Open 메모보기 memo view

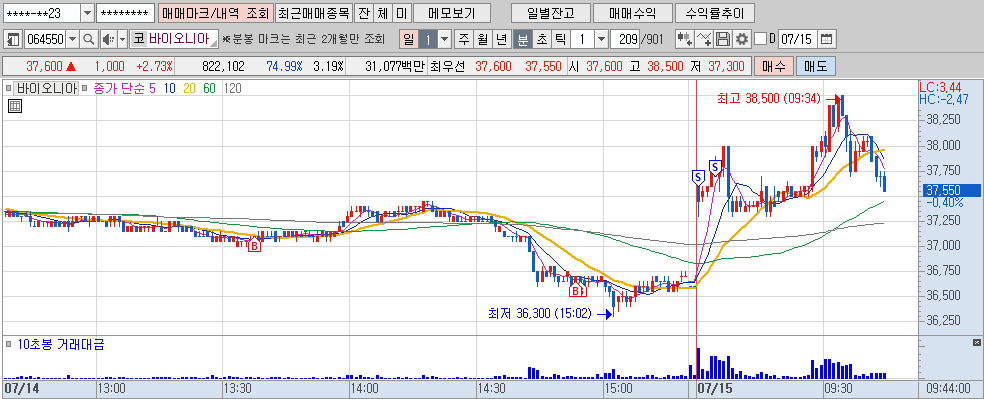(x=452, y=13)
